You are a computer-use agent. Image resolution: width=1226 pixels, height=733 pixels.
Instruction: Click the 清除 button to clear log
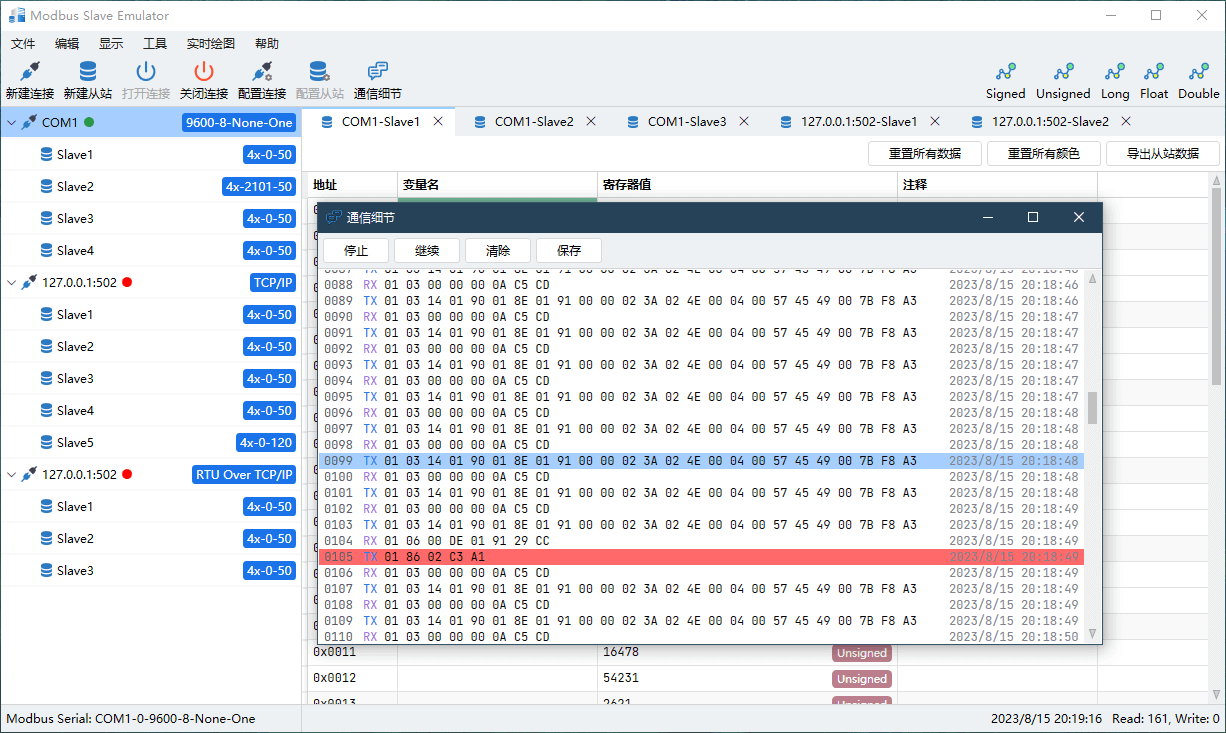click(498, 251)
